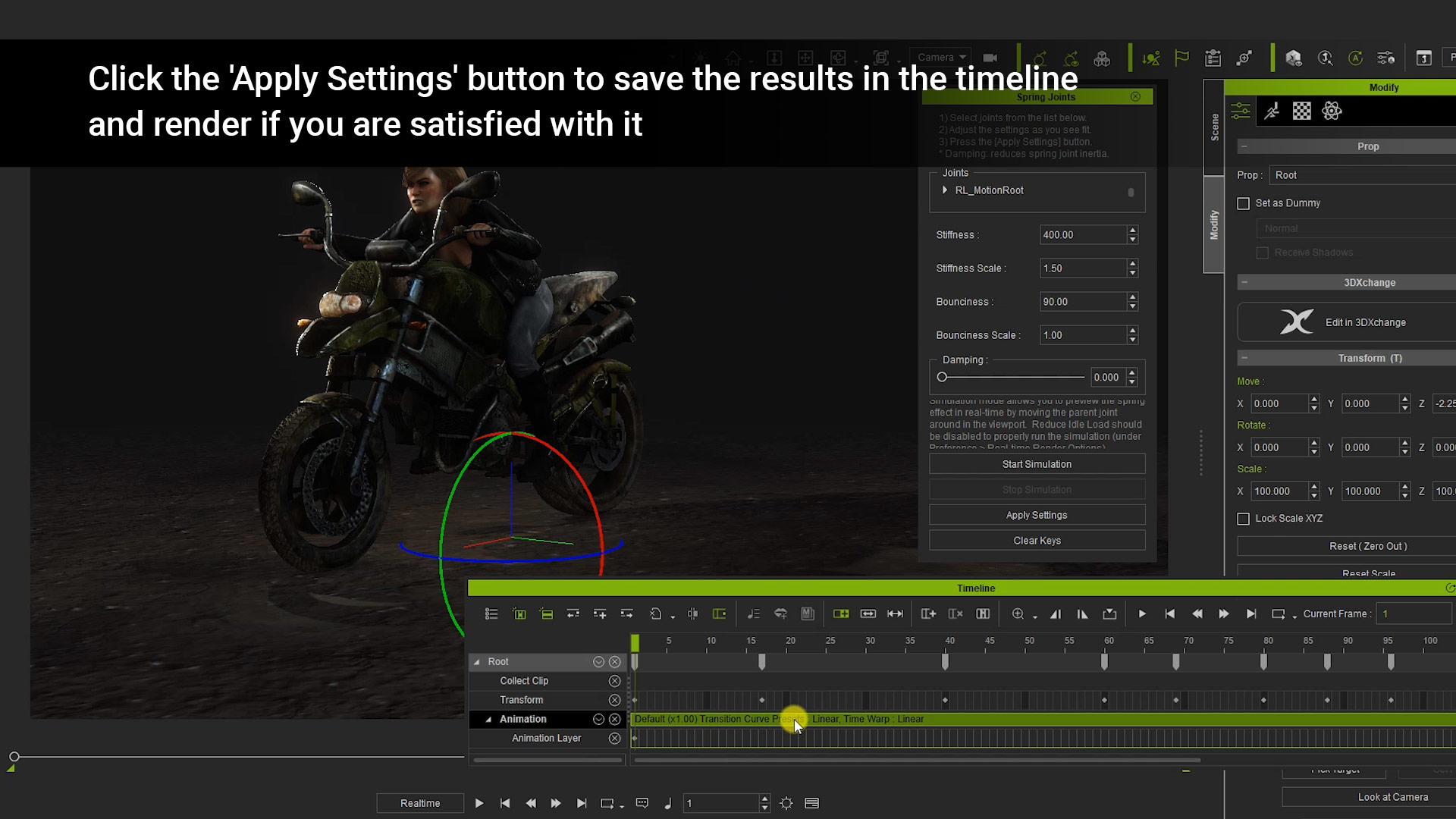Image resolution: width=1456 pixels, height=819 pixels.
Task: Toggle the Set as Dummy checkbox
Action: pos(1243,203)
